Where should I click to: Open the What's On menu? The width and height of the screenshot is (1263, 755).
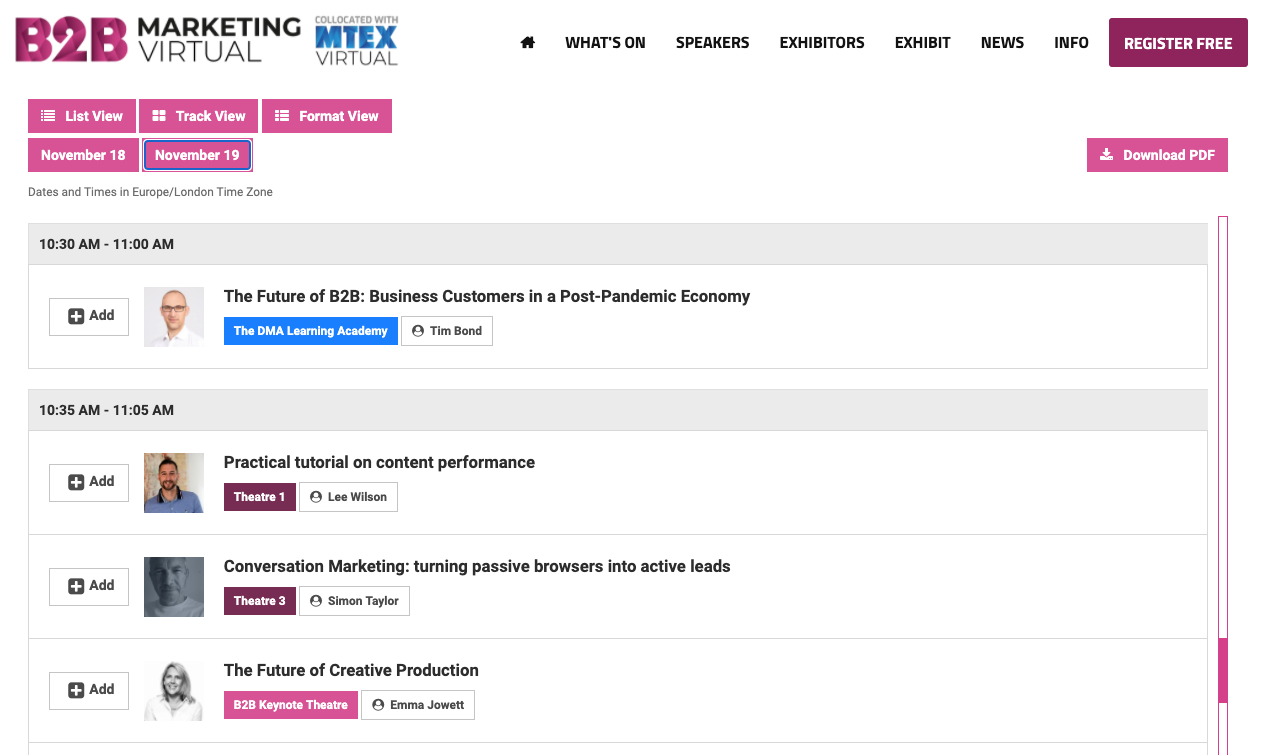click(x=605, y=42)
